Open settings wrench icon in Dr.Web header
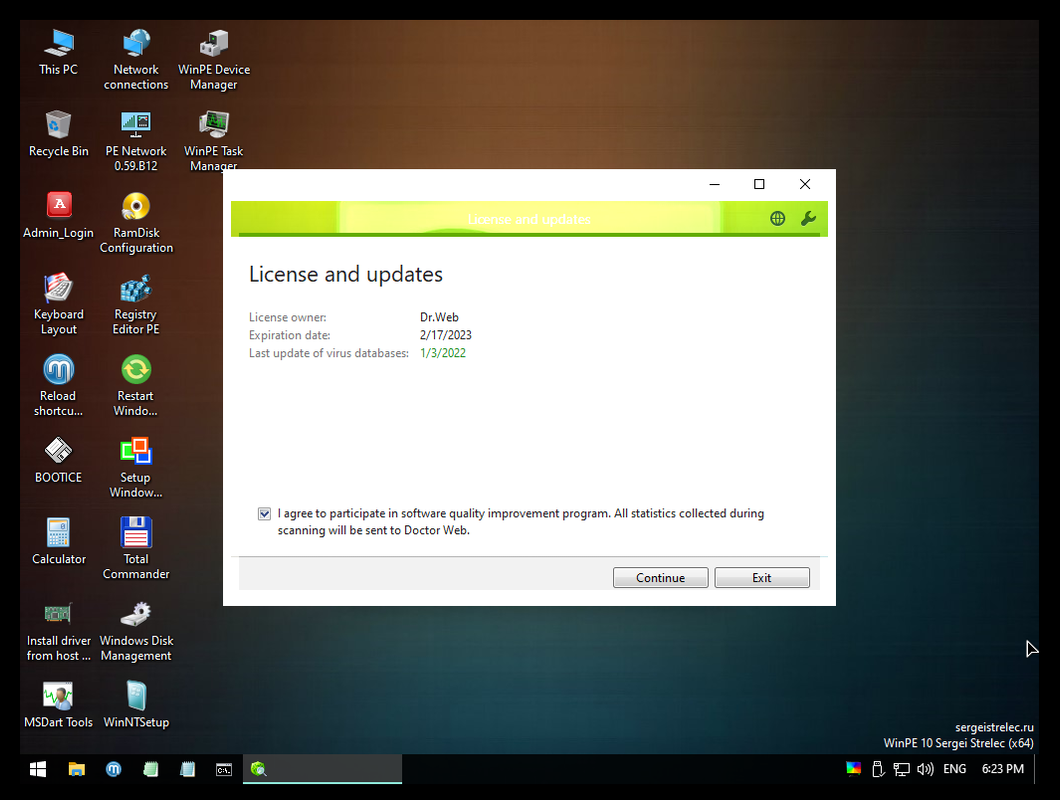The height and width of the screenshot is (800, 1060). [809, 218]
